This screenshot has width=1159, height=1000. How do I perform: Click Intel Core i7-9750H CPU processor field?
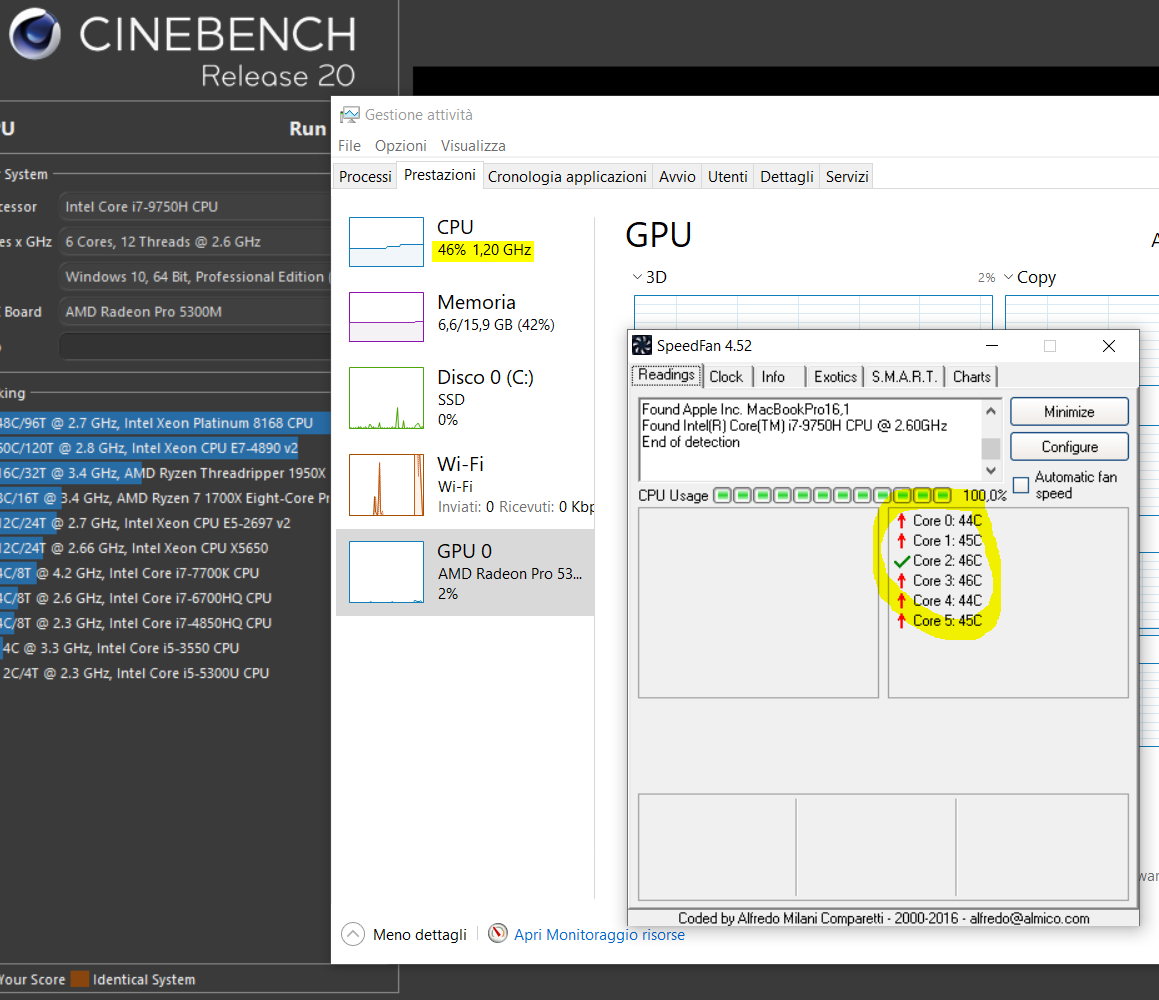click(194, 207)
